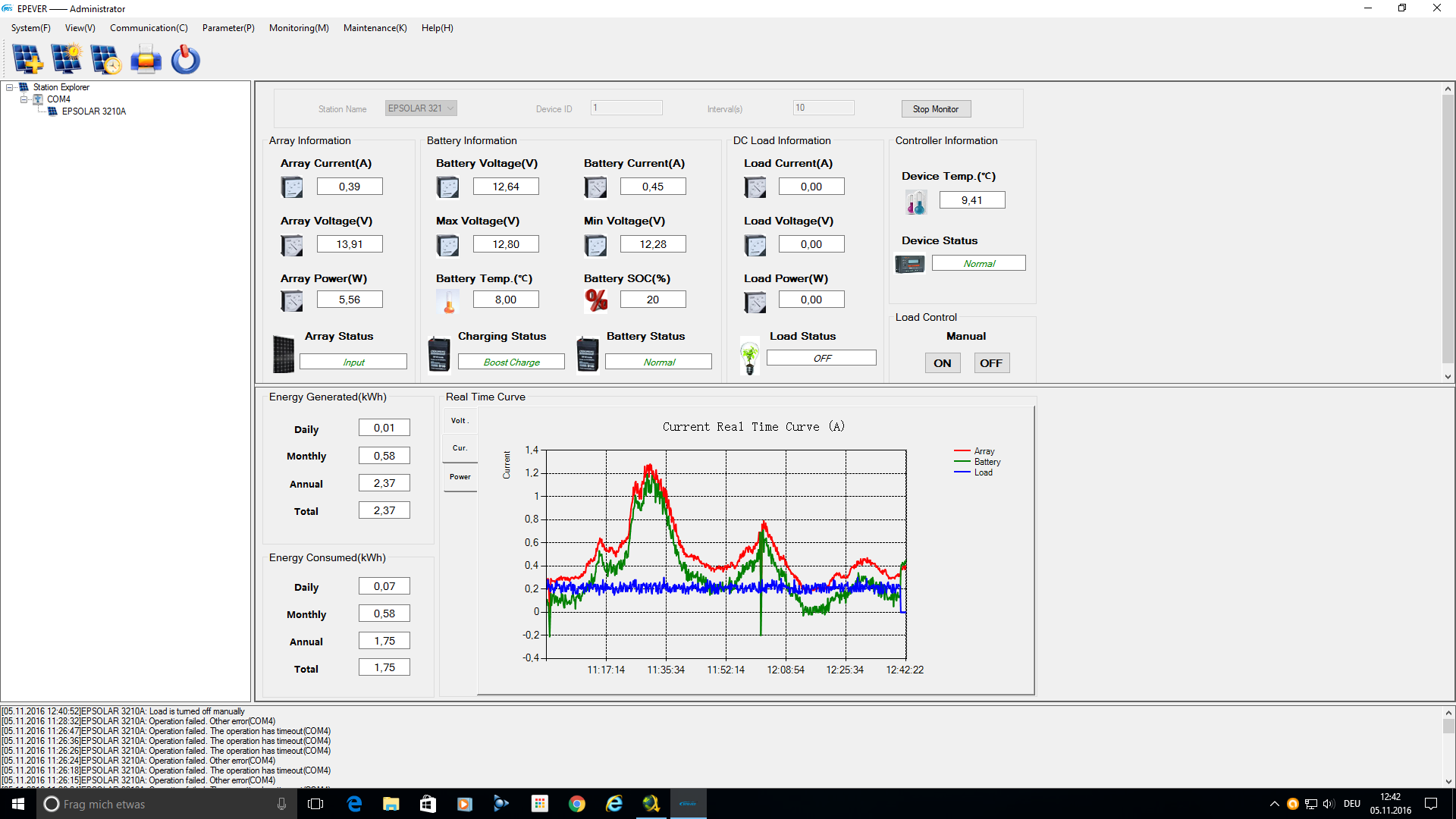The width and height of the screenshot is (1456, 819).
Task: Turn manual load control ON
Action: (x=942, y=363)
